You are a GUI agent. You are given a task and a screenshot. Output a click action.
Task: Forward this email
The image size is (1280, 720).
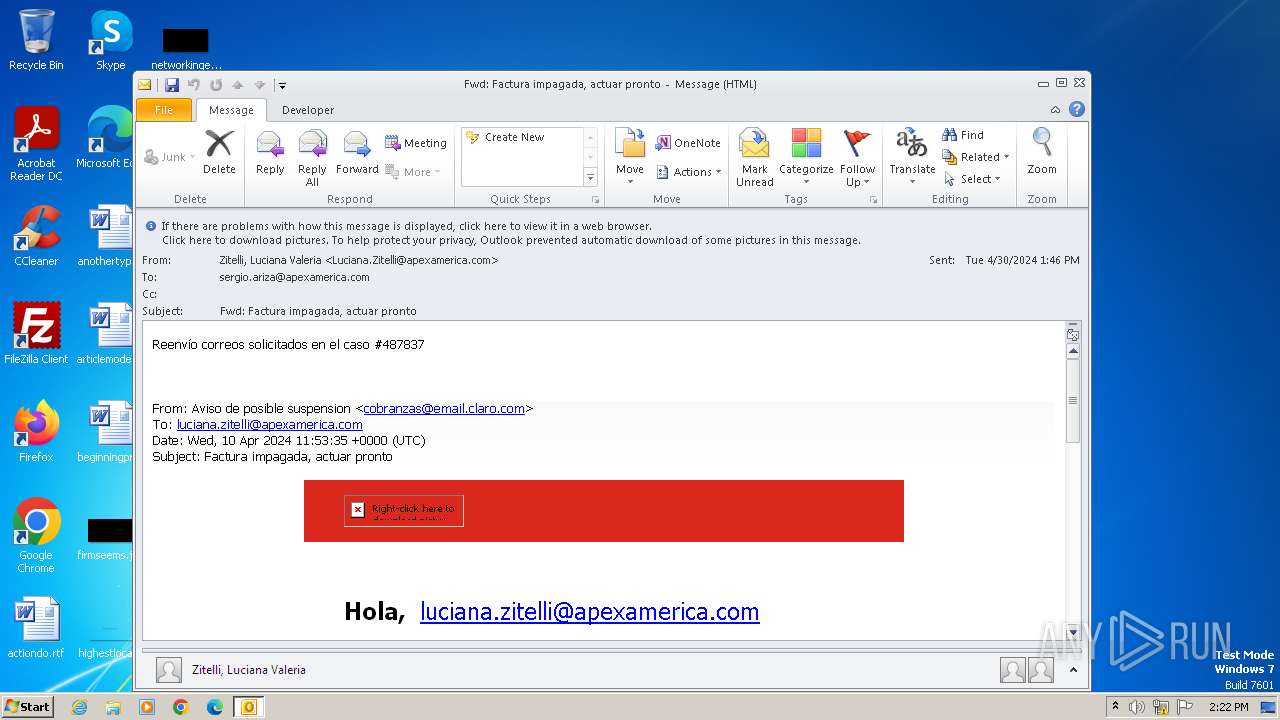point(357,153)
